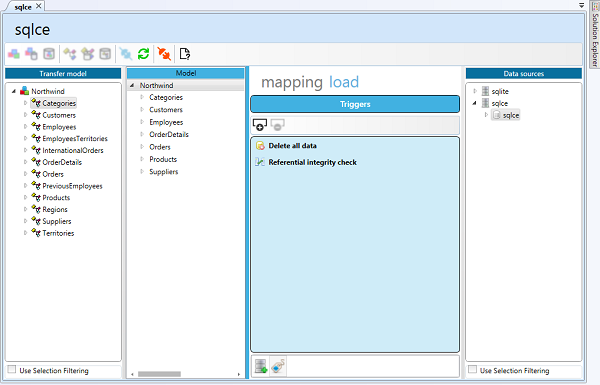Collapse the sqlce data source node
This screenshot has width=600, height=385.
pyautogui.click(x=474, y=103)
